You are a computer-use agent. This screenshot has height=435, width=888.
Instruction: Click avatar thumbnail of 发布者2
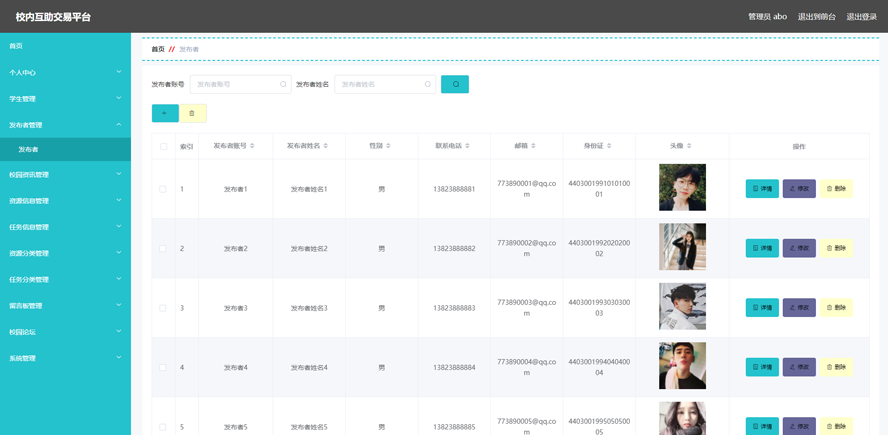click(682, 247)
